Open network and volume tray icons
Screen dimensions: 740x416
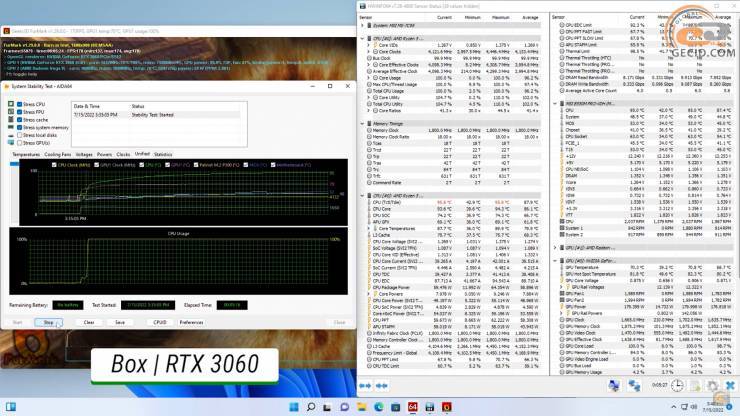click(x=689, y=407)
